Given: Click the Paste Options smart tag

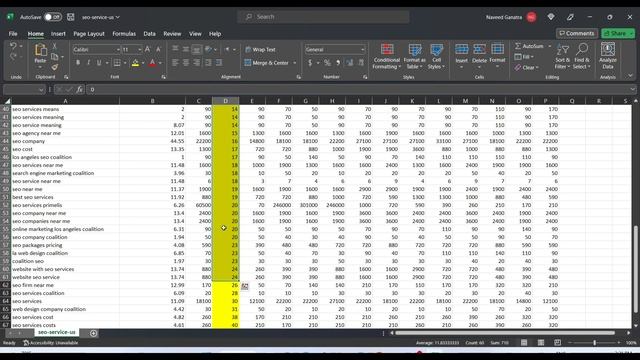Looking at the screenshot, I should coord(244,287).
